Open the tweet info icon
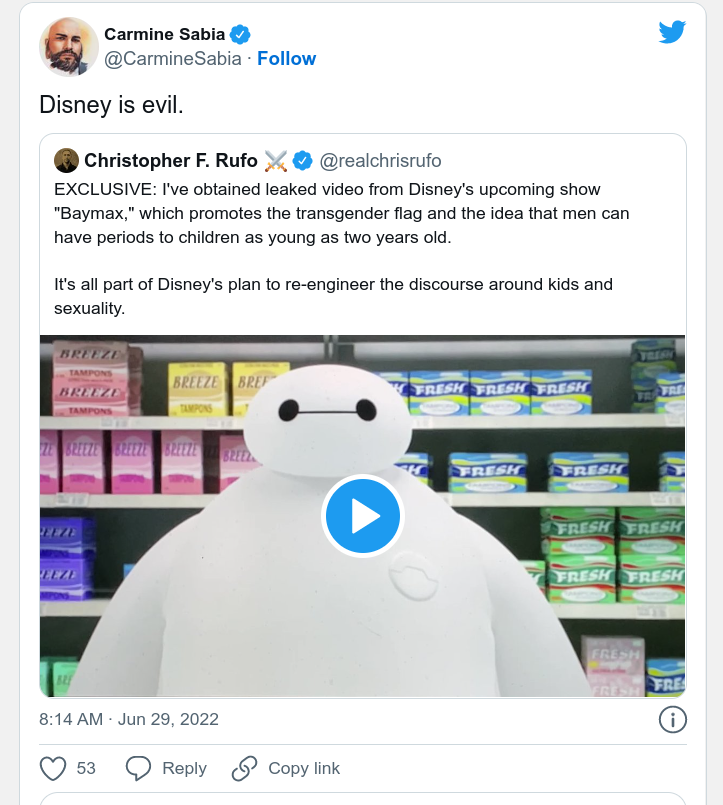This screenshot has width=723, height=805. click(x=672, y=719)
